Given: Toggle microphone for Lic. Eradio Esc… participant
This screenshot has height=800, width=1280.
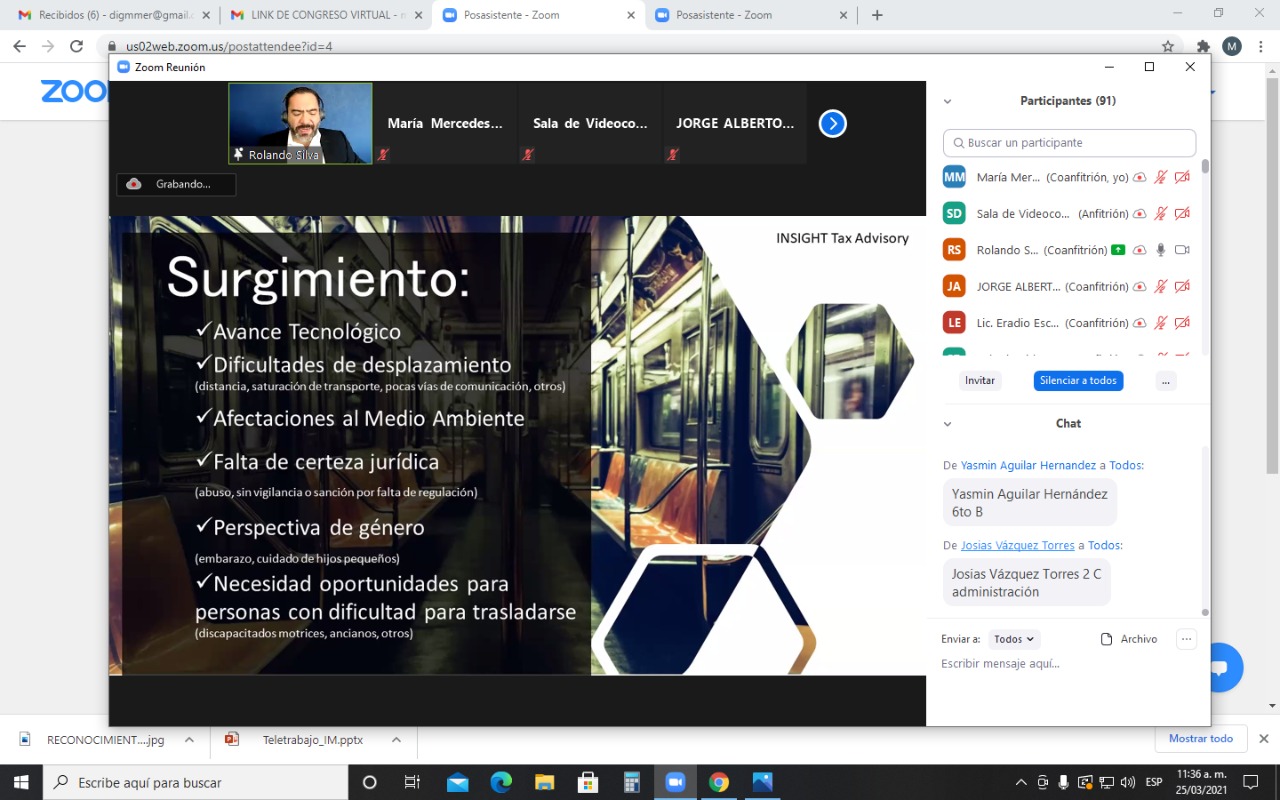Looking at the screenshot, I should tap(1161, 323).
